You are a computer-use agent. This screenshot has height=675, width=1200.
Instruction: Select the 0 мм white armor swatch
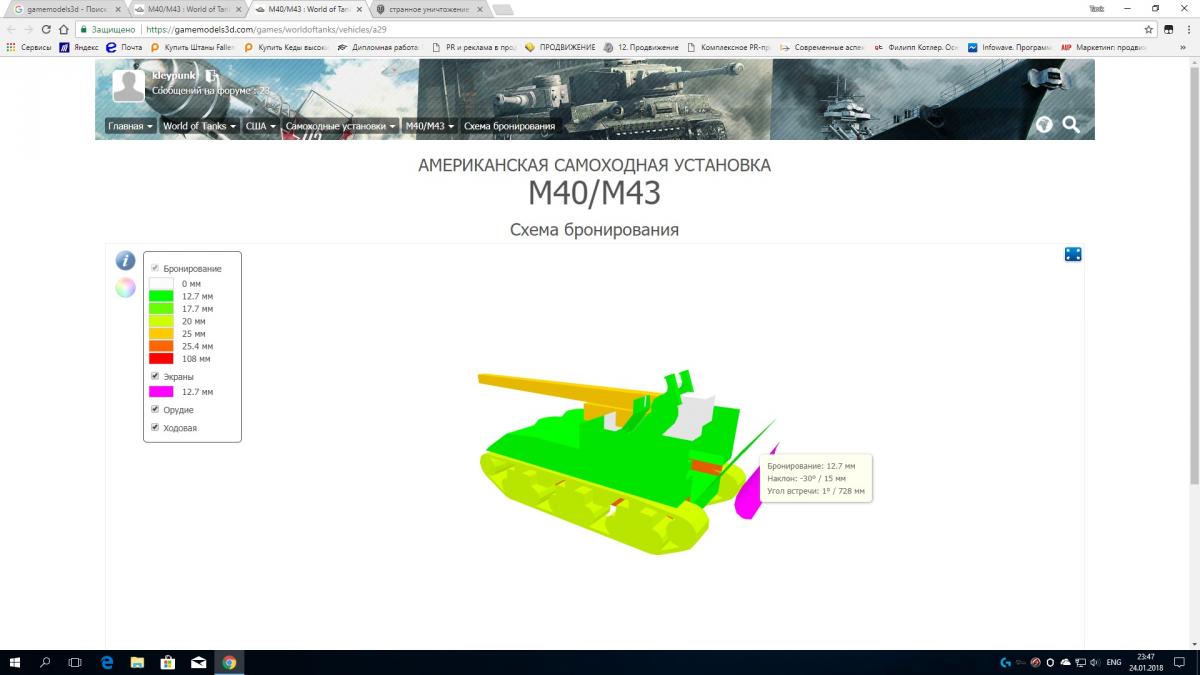pyautogui.click(x=161, y=284)
